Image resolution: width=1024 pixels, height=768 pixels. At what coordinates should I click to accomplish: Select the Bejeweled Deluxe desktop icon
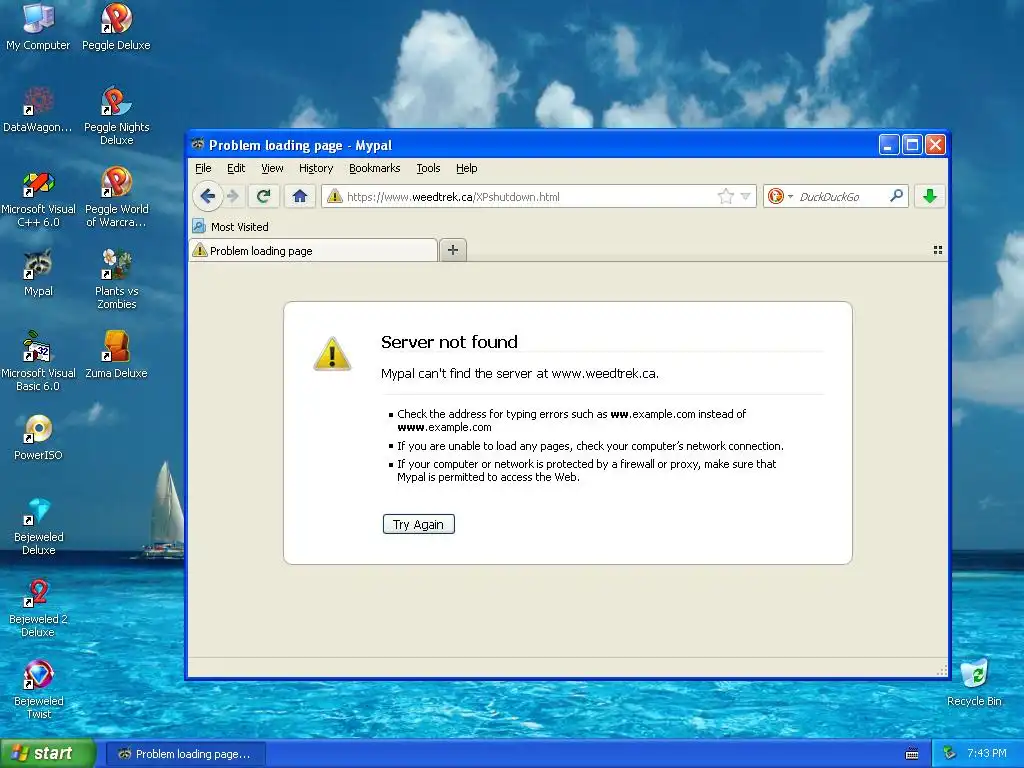click(38, 526)
